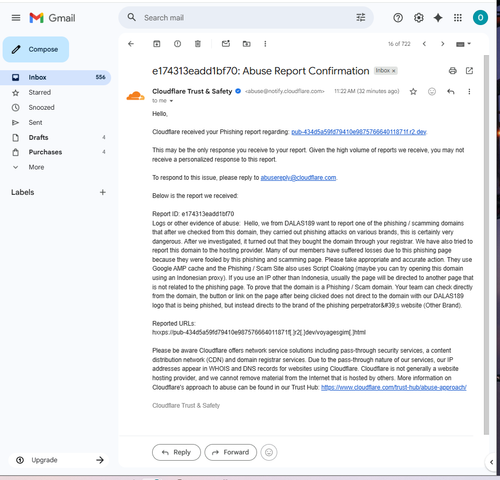Archive this email
This screenshot has height=480, width=500.
click(x=157, y=44)
